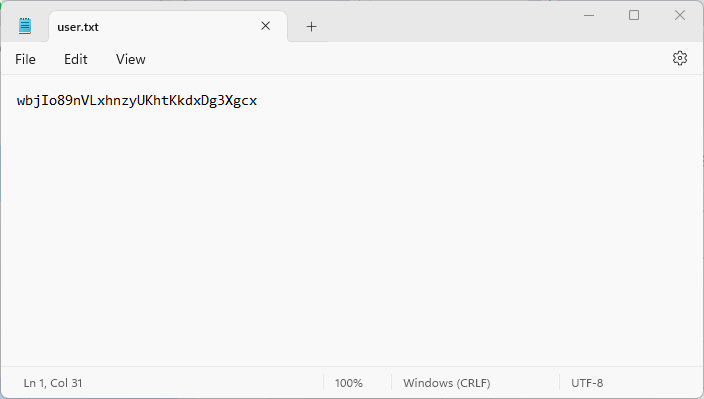The height and width of the screenshot is (399, 704).
Task: Place cursor before the leading wbj characters
Action: pyautogui.click(x=17, y=101)
